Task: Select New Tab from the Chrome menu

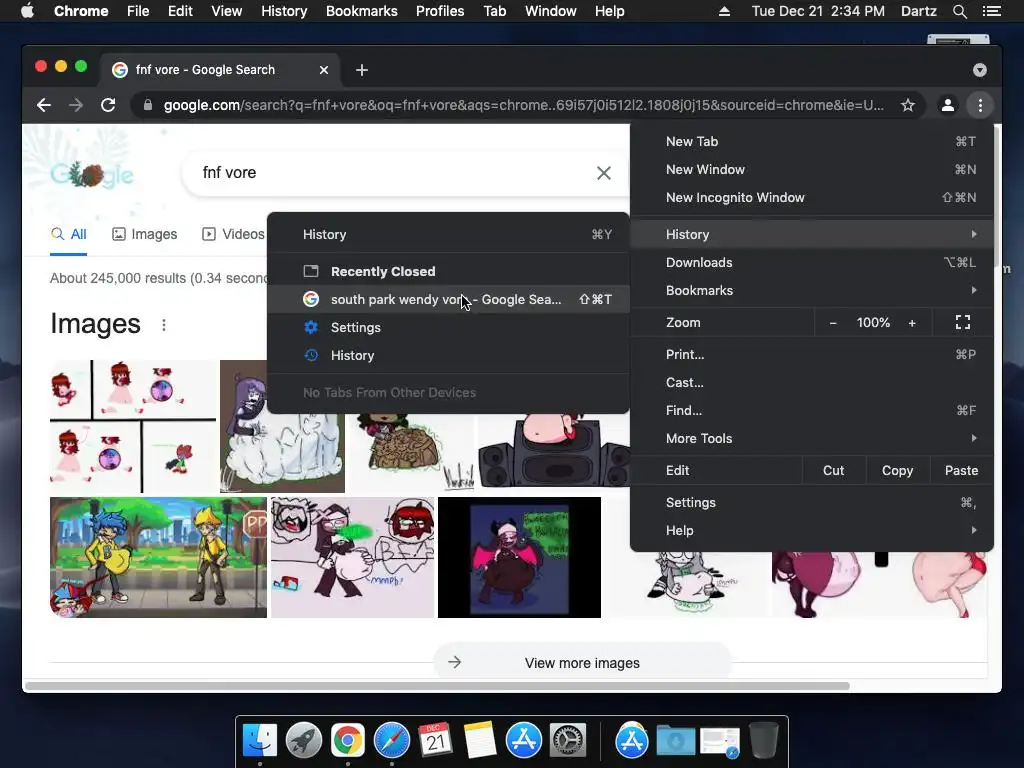Action: coord(812,142)
